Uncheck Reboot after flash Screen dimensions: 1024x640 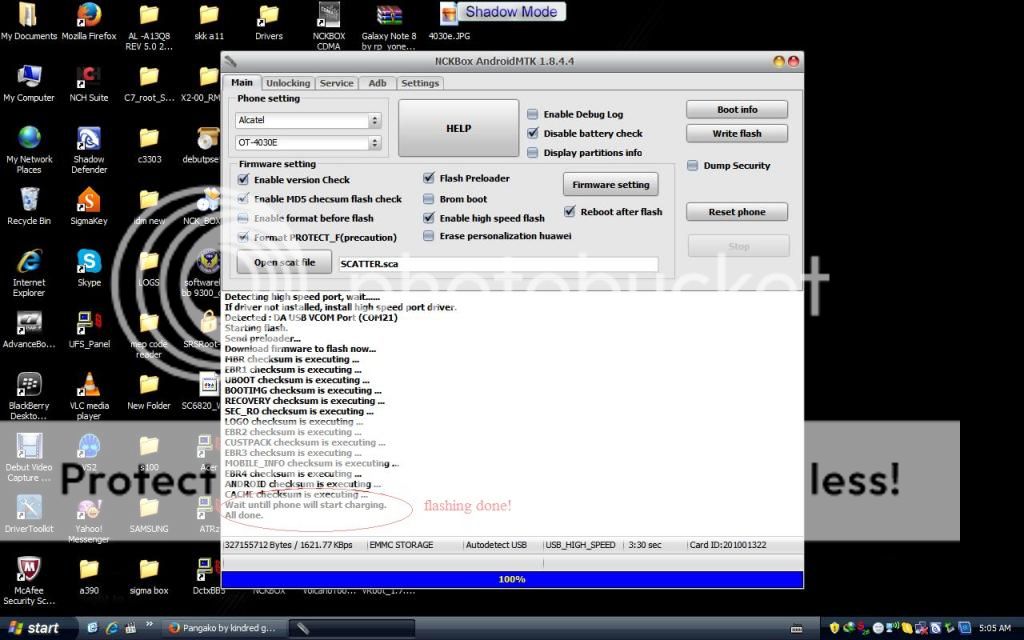point(570,212)
